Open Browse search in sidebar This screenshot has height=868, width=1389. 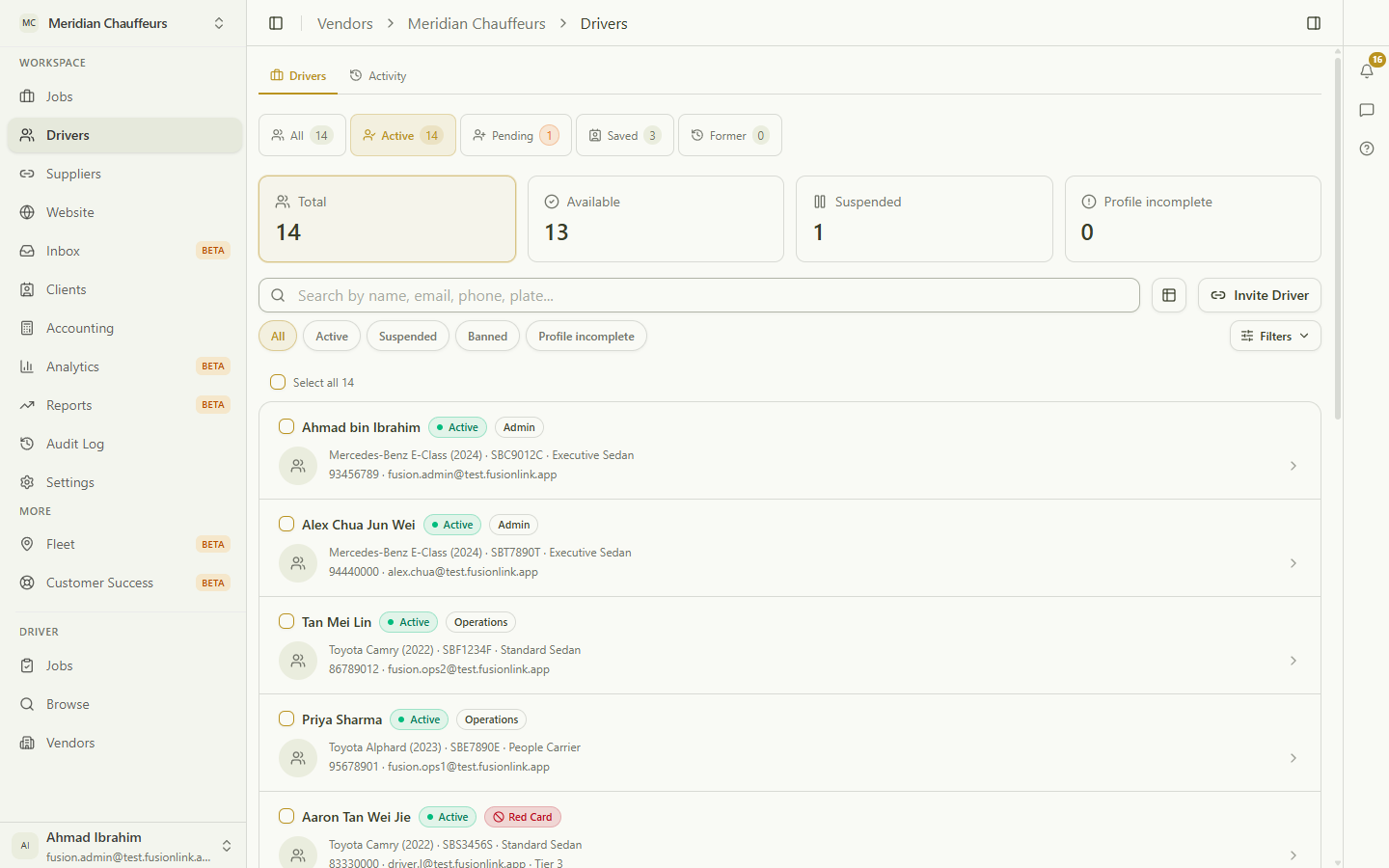click(124, 704)
